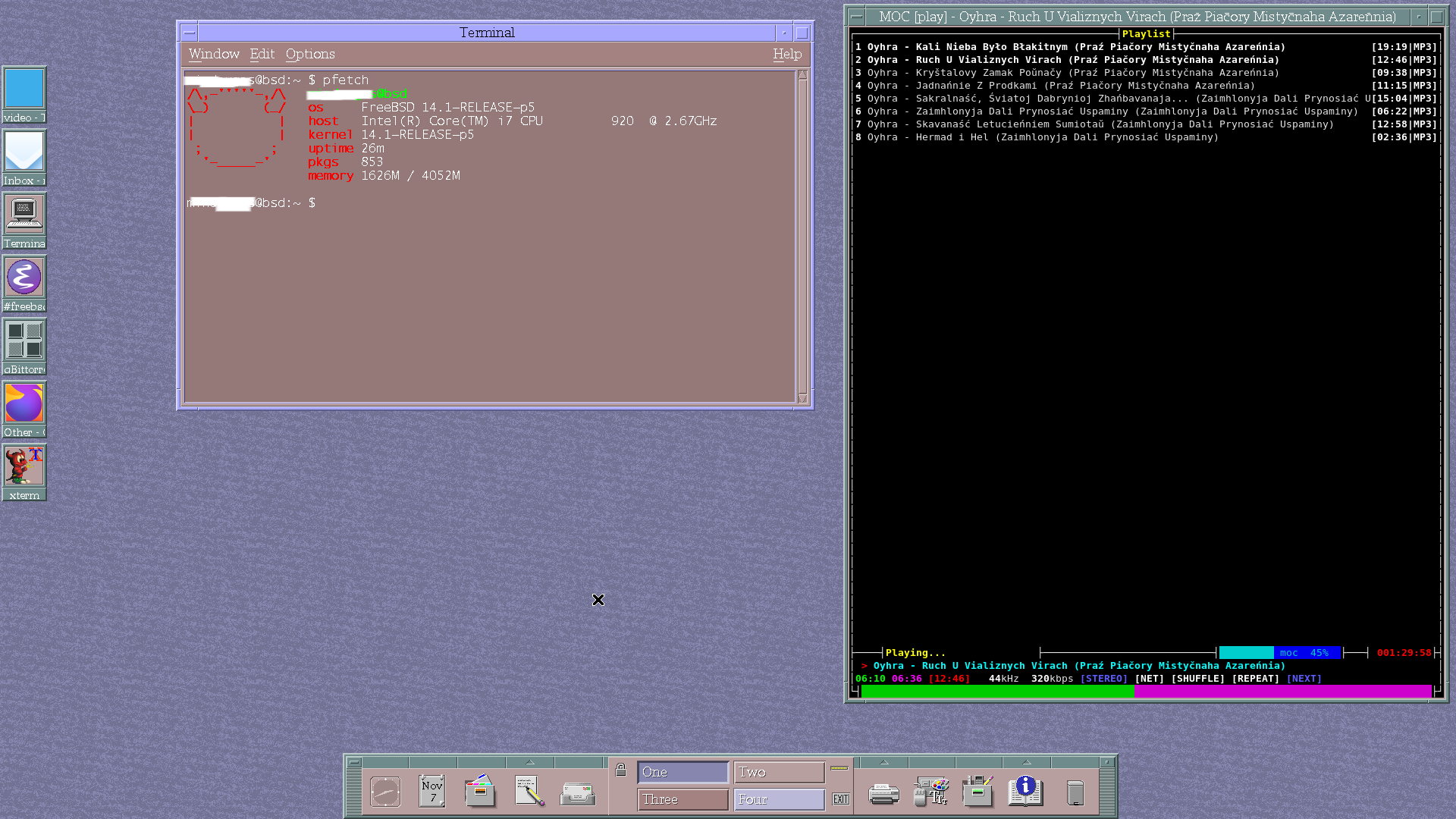1456x819 pixels.
Task: Select track 6 Zaimhlonyja Dali Prynosiać Uspaminy
Action: (x=1146, y=111)
